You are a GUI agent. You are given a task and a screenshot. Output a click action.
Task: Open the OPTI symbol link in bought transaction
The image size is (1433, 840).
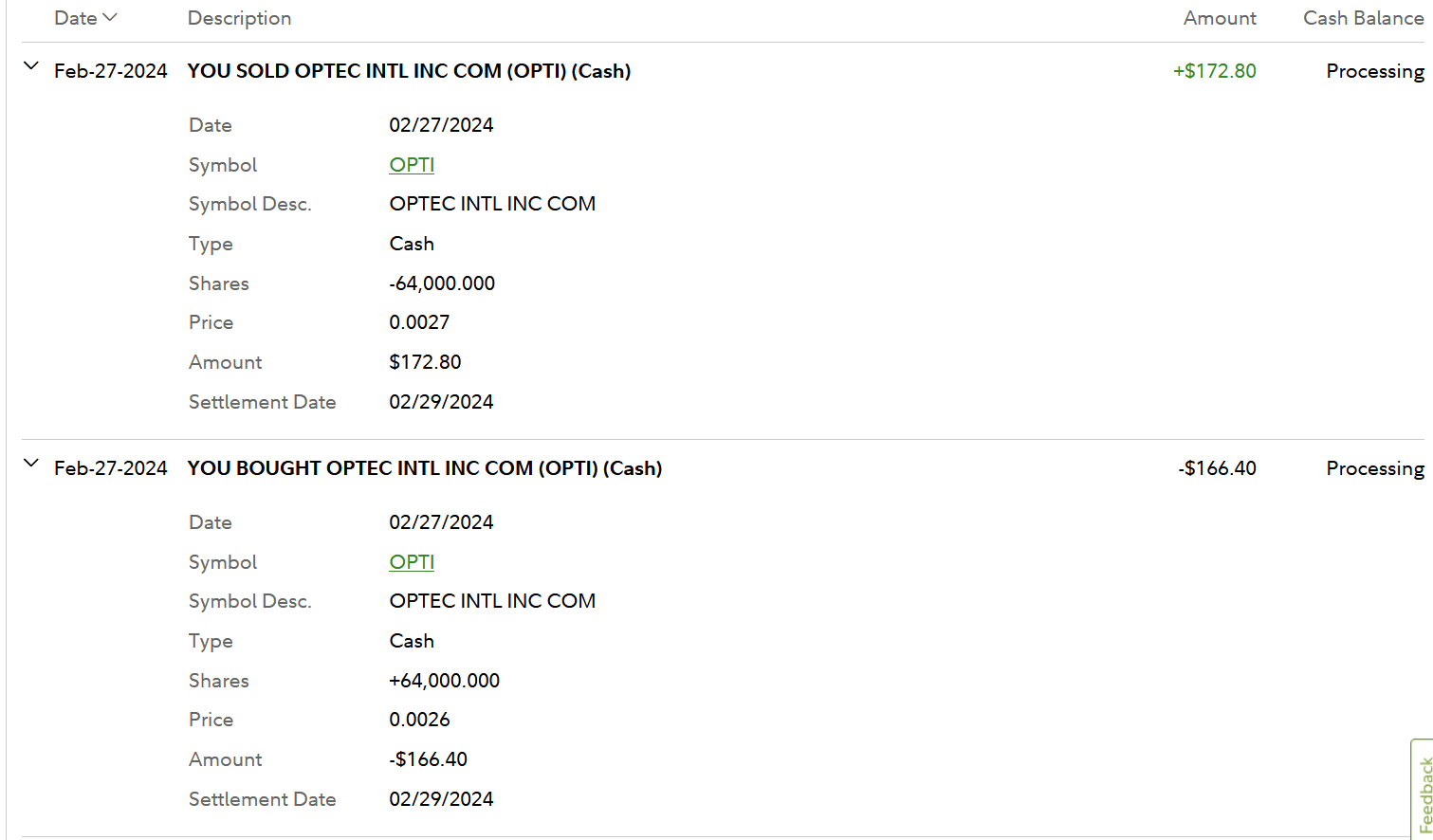point(412,562)
